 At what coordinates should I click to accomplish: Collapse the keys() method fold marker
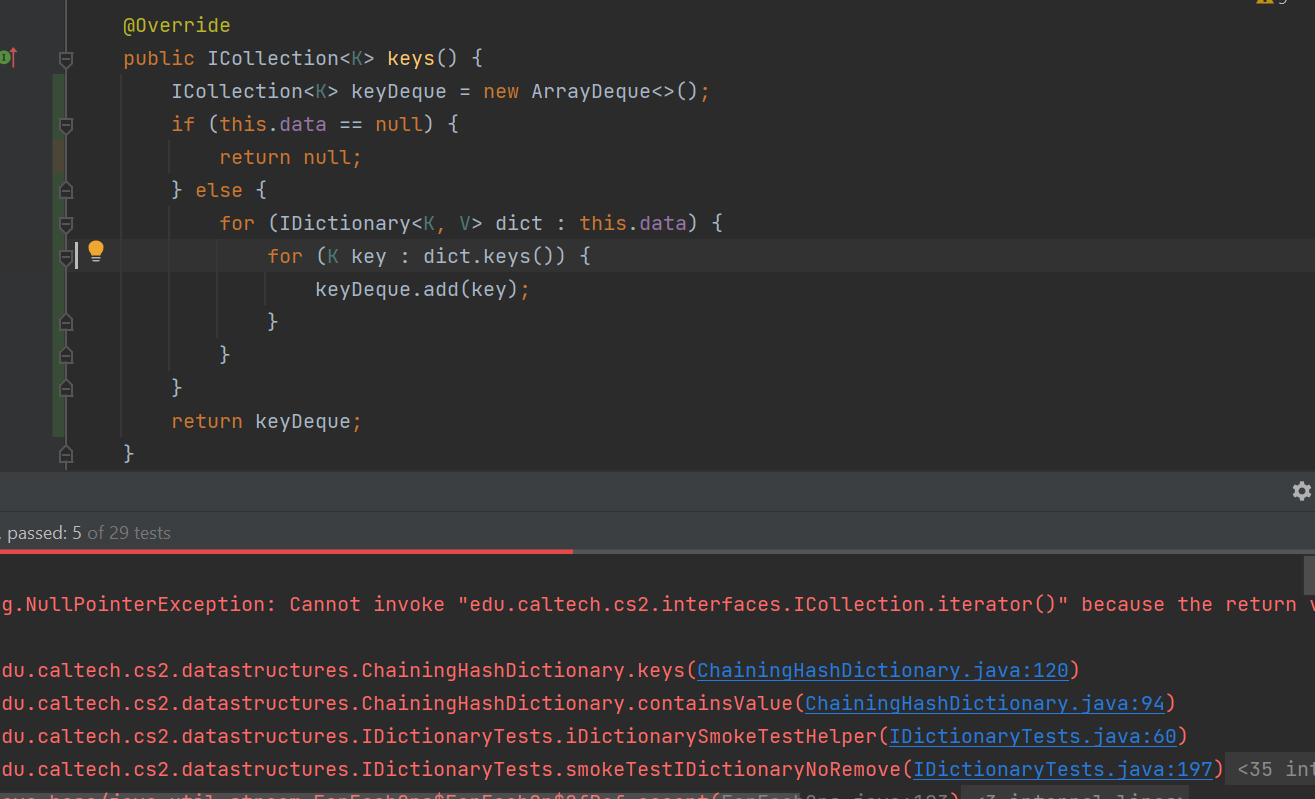66,60
